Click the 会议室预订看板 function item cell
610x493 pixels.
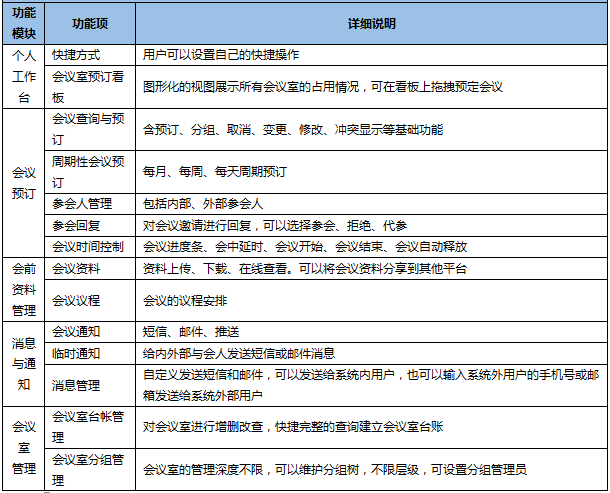[x=88, y=87]
